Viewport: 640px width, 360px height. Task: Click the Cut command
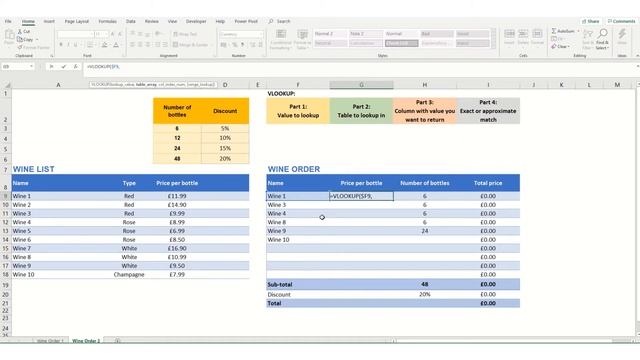click(x=24, y=31)
